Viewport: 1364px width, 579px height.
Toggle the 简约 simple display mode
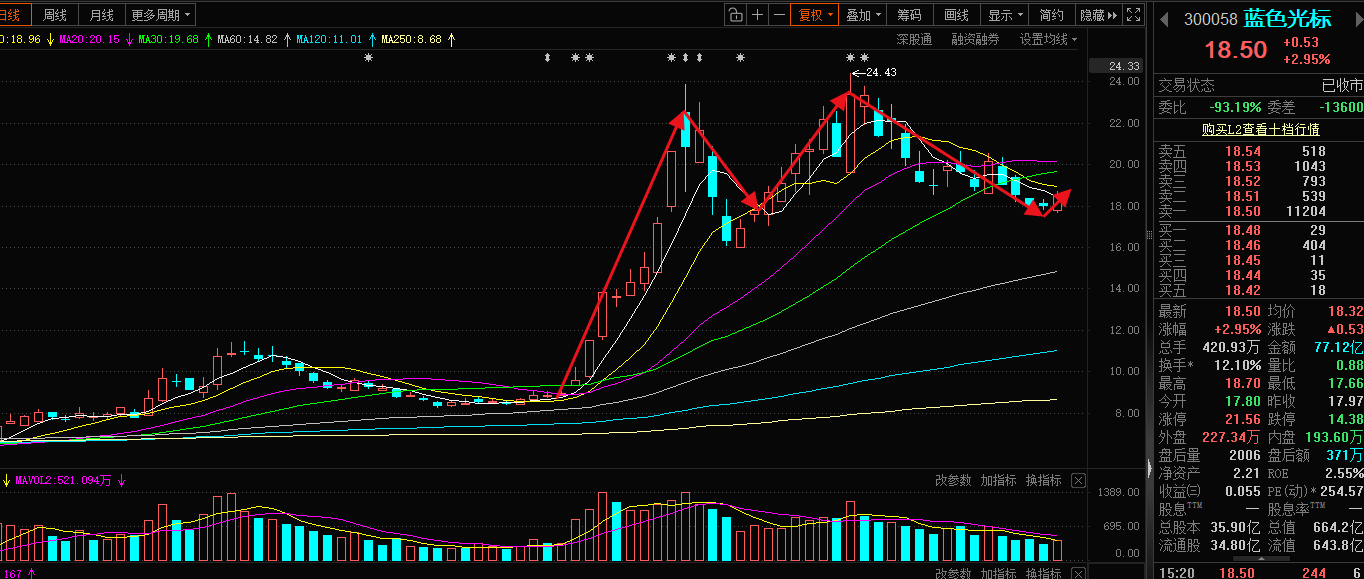[x=1051, y=15]
